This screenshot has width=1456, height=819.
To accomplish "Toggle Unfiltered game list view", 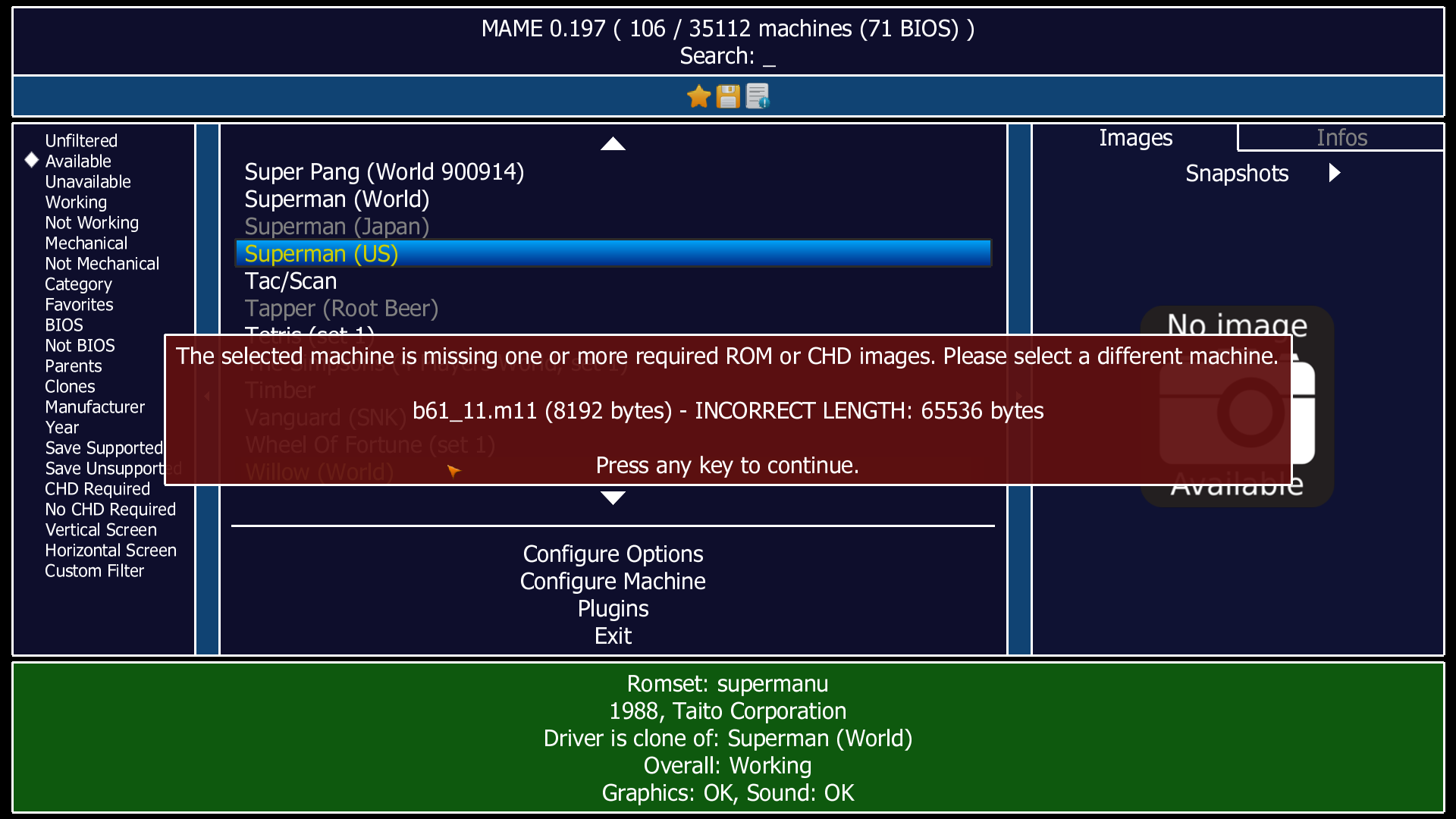I will tap(80, 140).
